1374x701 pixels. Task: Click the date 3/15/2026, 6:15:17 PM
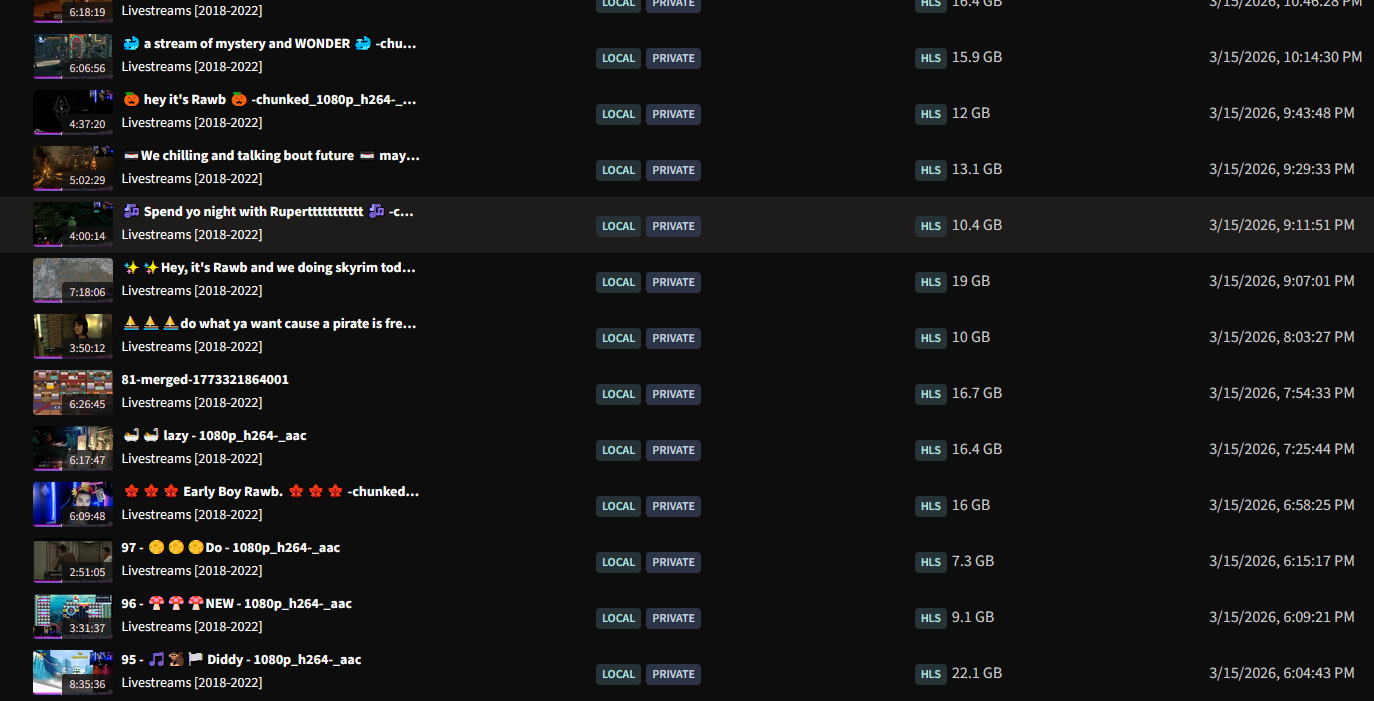pos(1282,561)
